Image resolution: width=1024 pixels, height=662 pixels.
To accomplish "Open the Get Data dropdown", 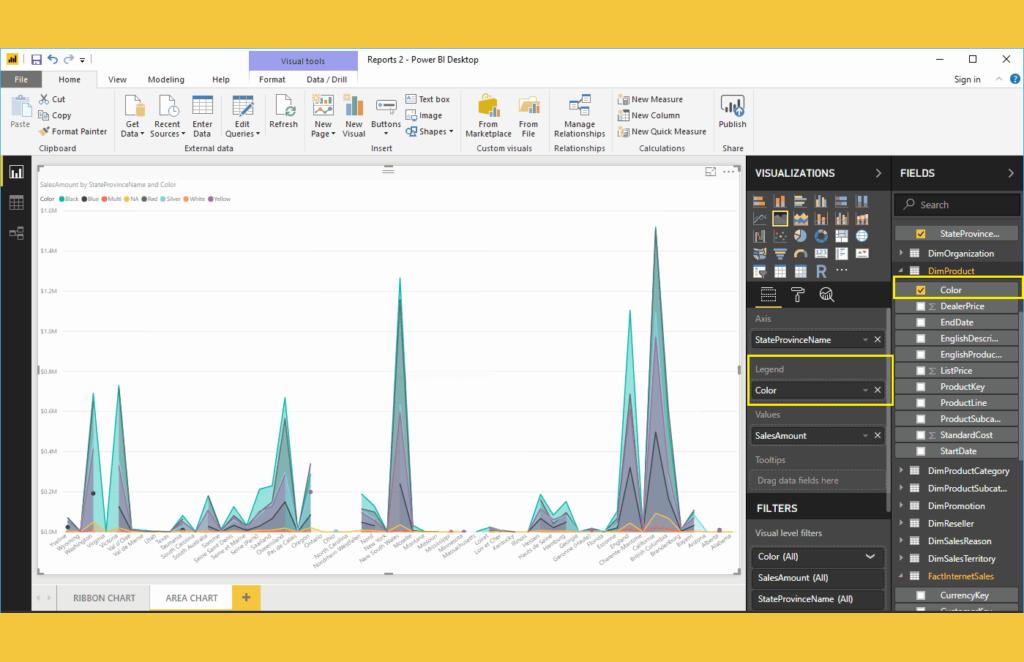I will pos(132,115).
